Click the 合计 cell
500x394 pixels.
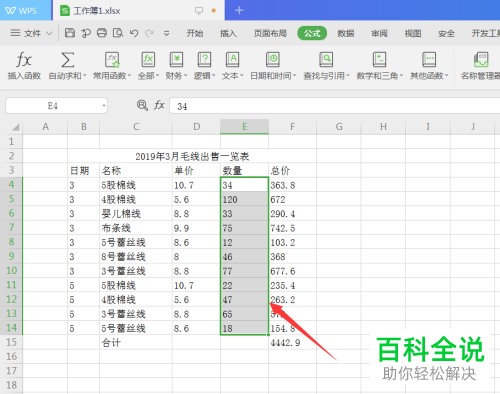point(136,342)
